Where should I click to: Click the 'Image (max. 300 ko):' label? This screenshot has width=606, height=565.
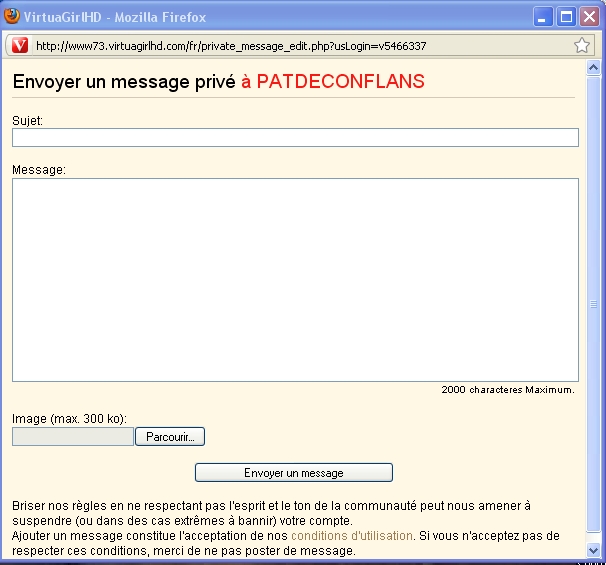coord(70,419)
